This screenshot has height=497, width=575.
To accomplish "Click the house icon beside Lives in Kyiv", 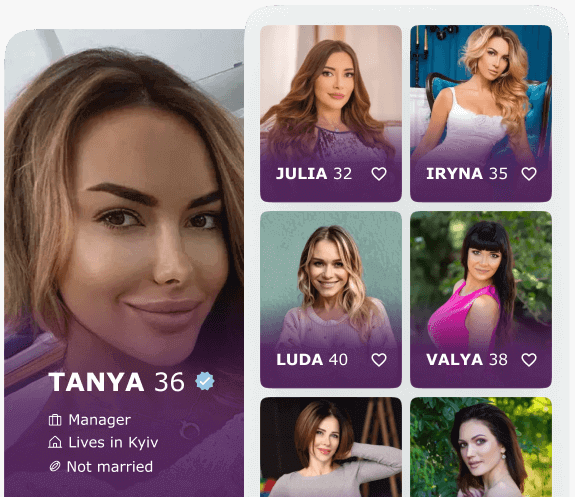I will pyautogui.click(x=55, y=442).
